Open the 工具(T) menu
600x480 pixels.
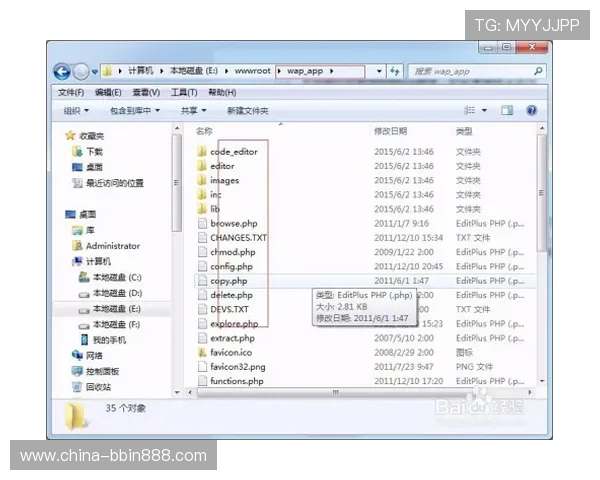tap(184, 92)
